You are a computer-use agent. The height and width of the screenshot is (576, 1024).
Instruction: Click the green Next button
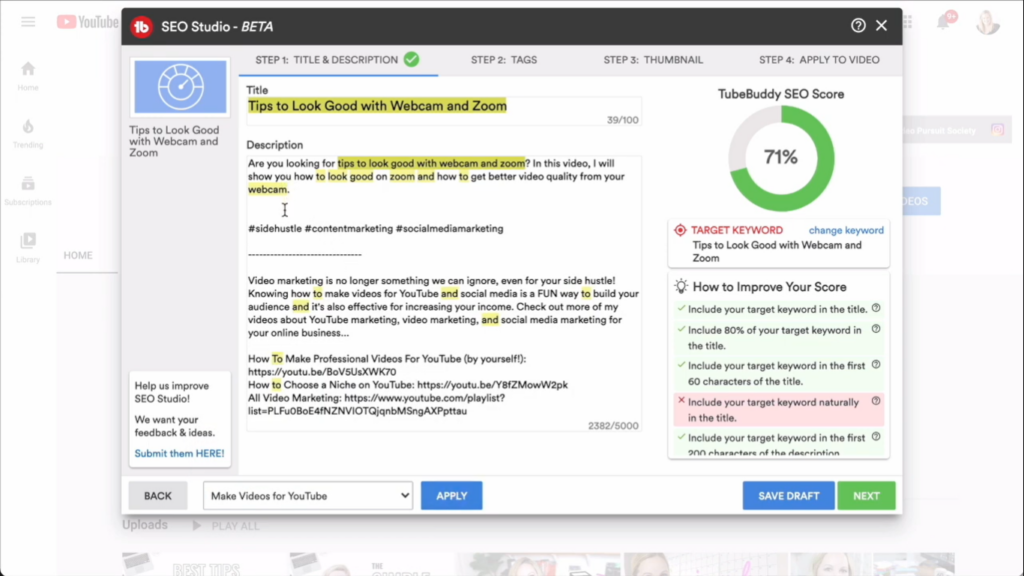point(866,496)
